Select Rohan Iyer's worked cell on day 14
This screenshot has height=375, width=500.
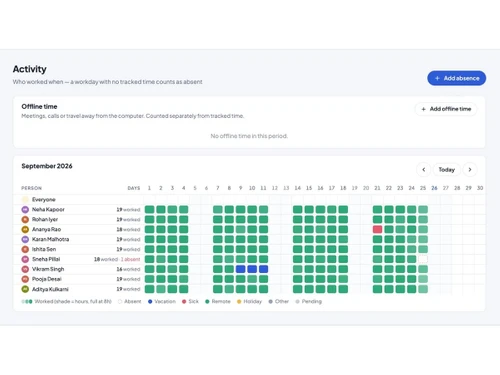(298, 219)
